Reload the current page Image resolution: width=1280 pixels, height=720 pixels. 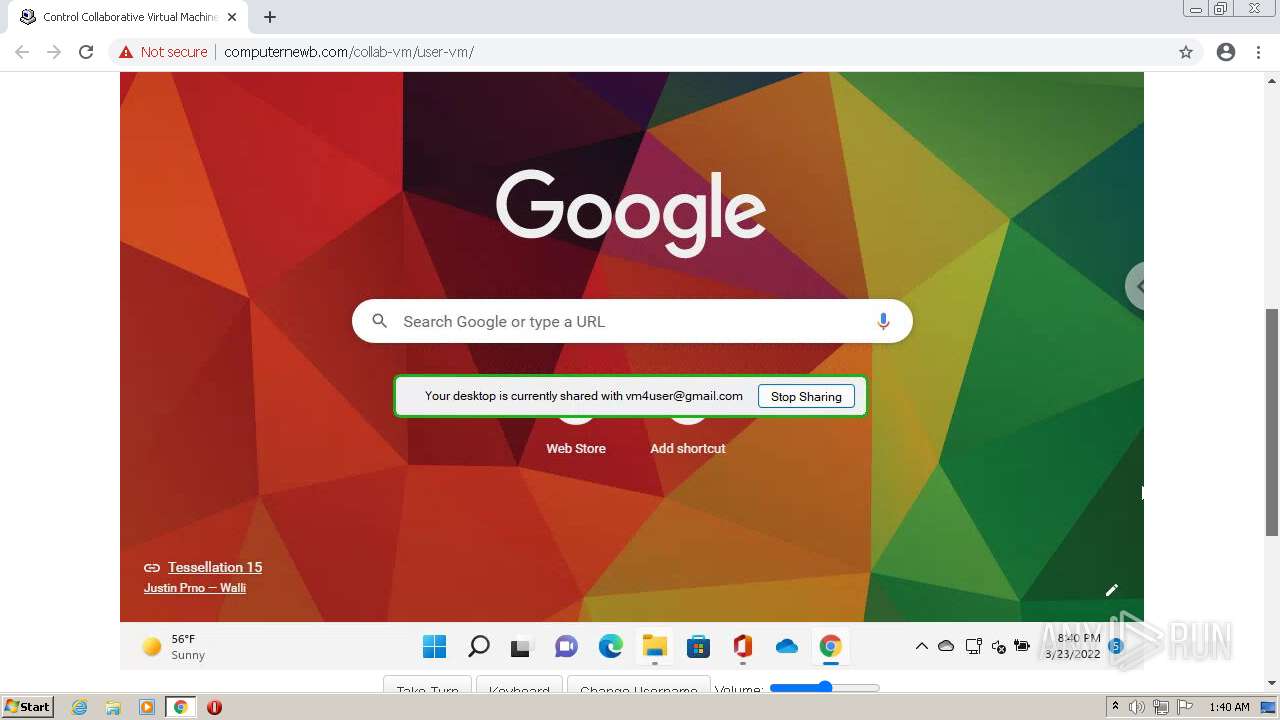click(86, 52)
